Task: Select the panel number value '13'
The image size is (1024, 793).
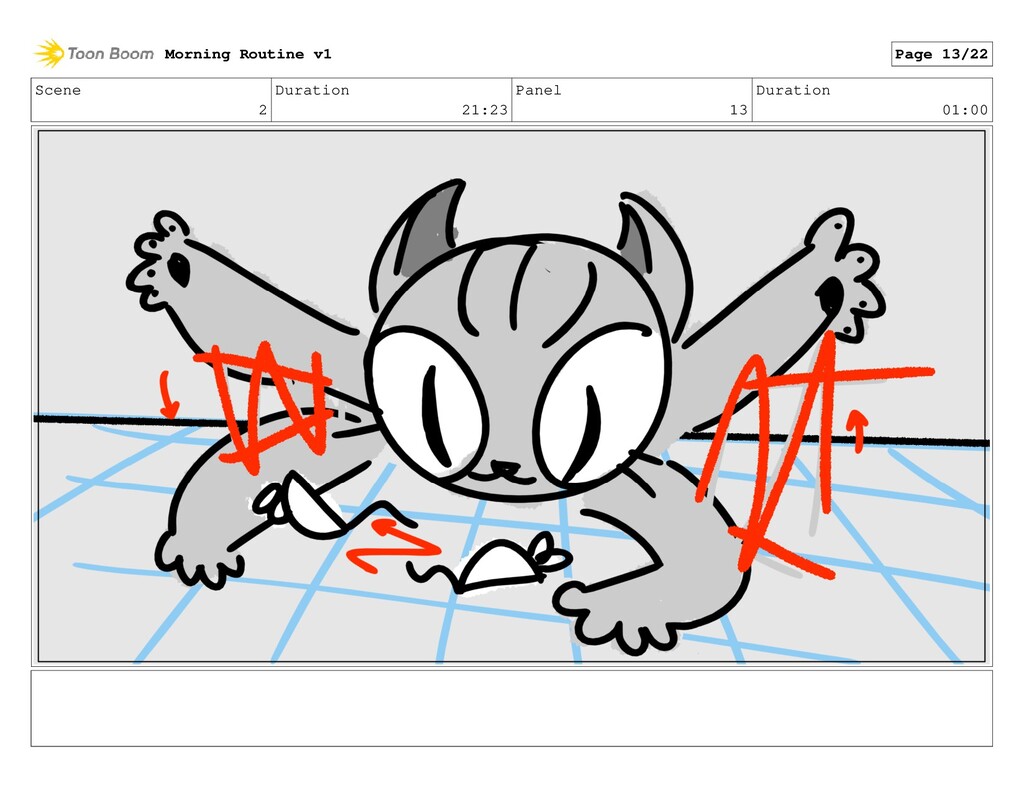Action: 739,110
